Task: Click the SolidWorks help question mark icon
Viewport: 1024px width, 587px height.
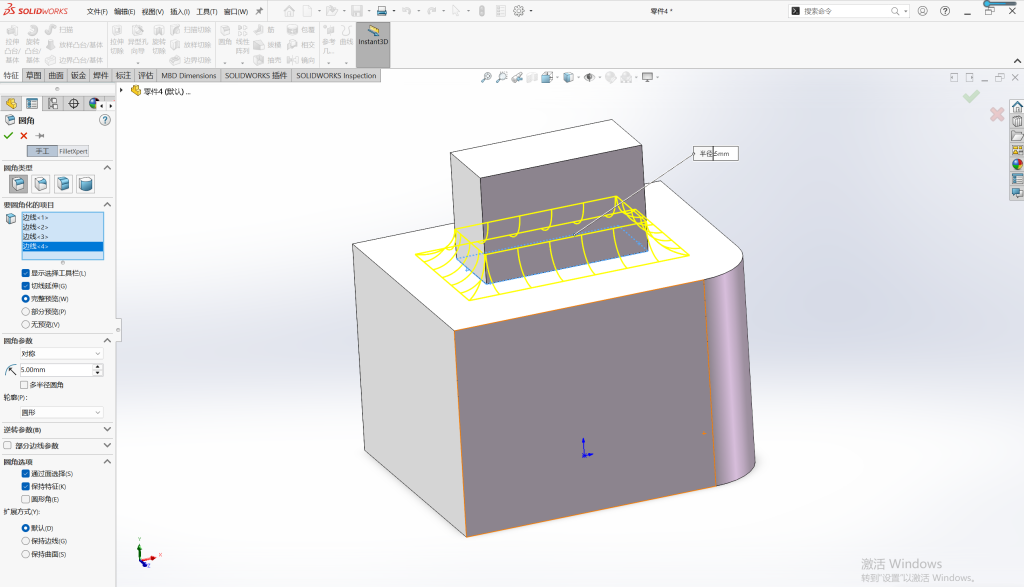Action: (x=945, y=11)
